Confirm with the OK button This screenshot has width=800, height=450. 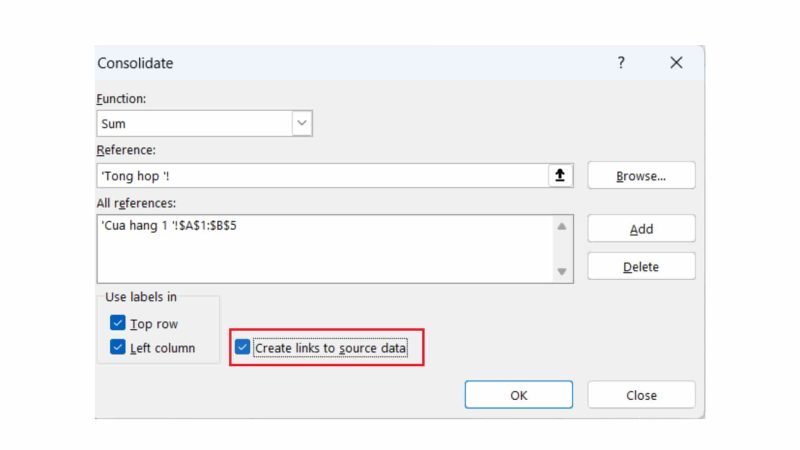[519, 395]
